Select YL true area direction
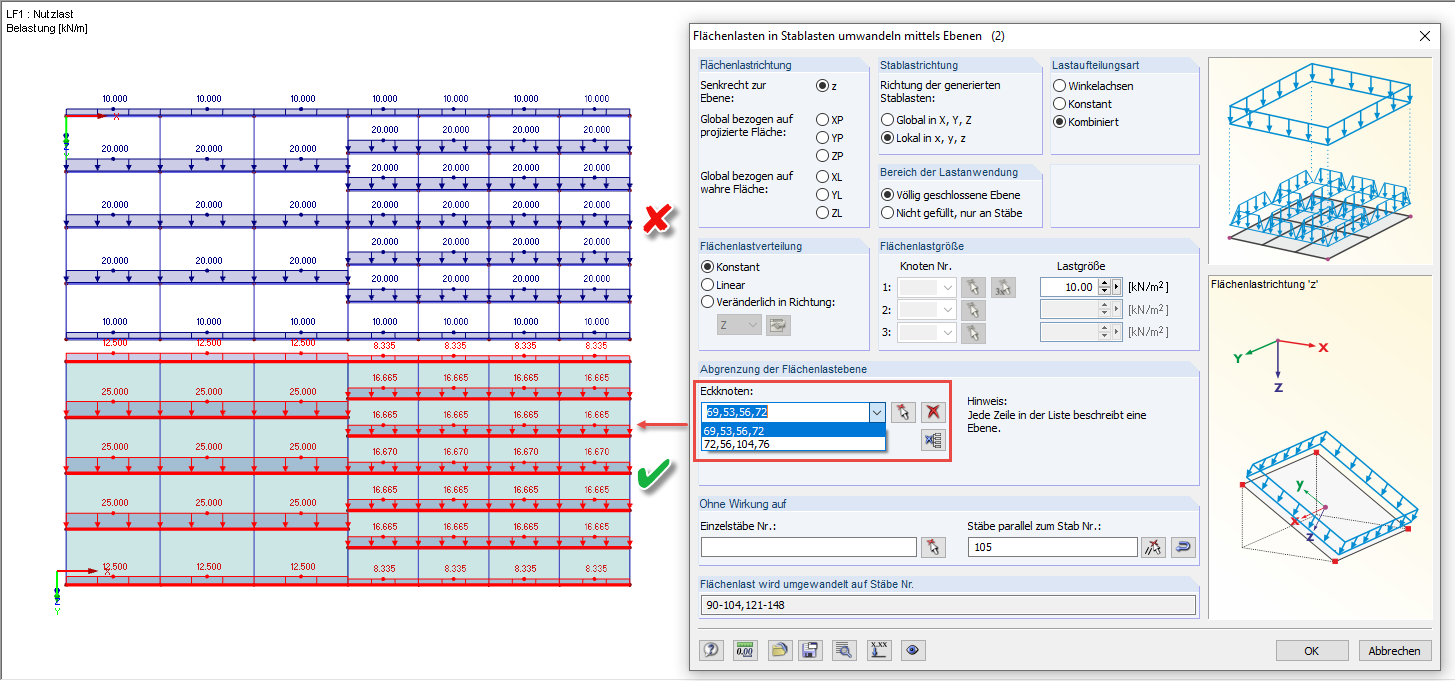This screenshot has width=1455, height=681. 823,195
